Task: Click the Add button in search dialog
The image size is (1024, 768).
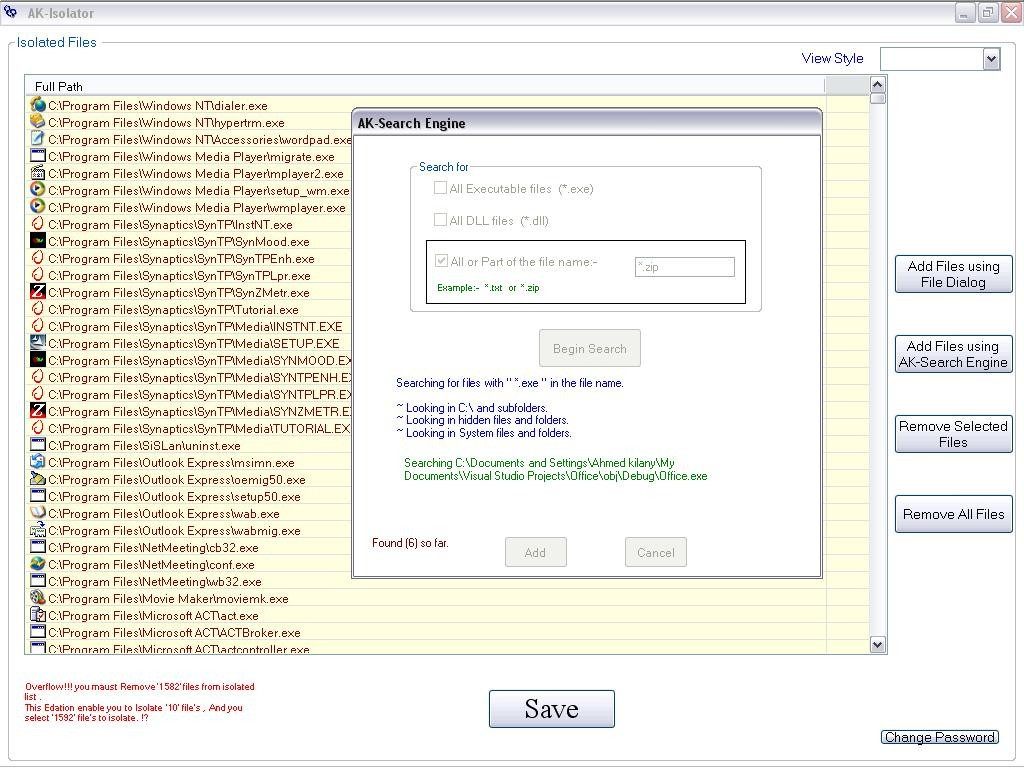Action: tap(536, 552)
